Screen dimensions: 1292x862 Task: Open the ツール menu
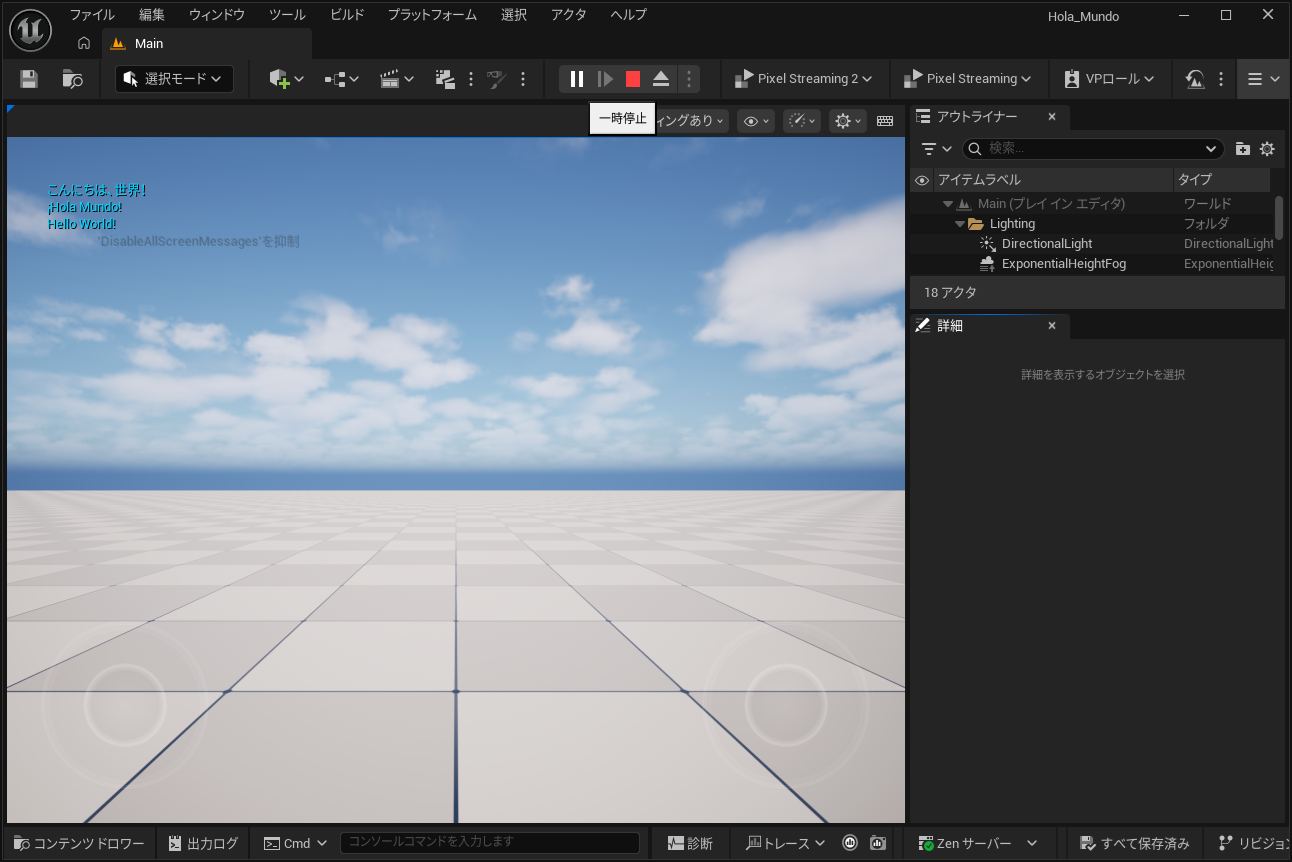(x=288, y=15)
